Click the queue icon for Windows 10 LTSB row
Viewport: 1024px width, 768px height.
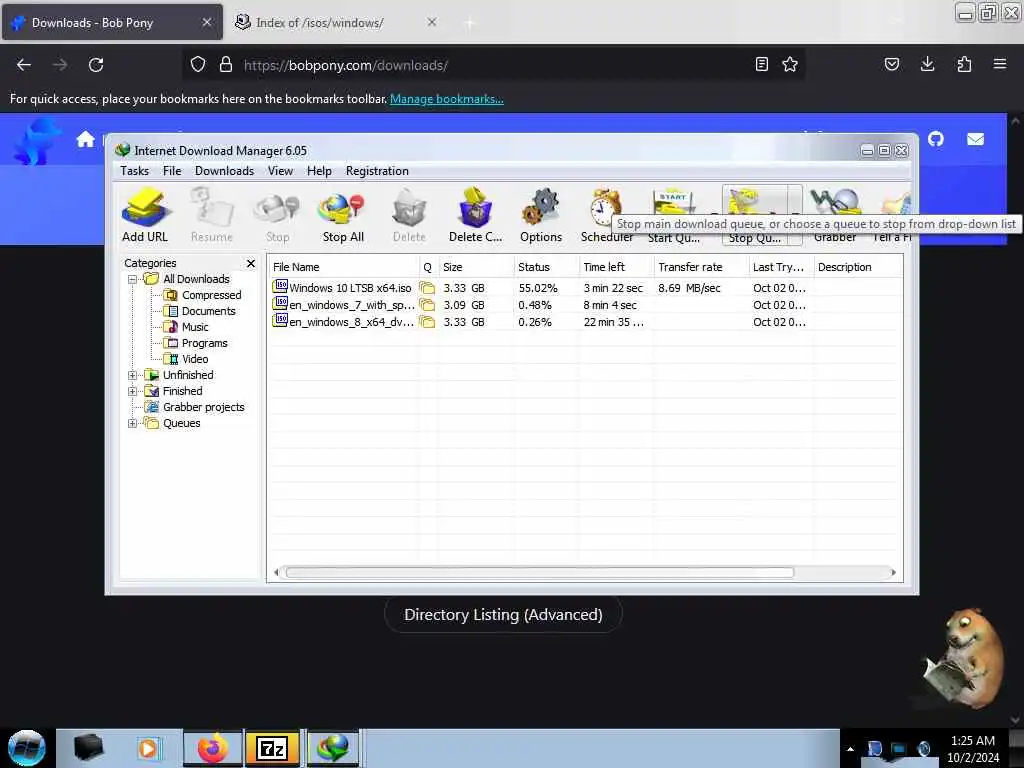(427, 288)
